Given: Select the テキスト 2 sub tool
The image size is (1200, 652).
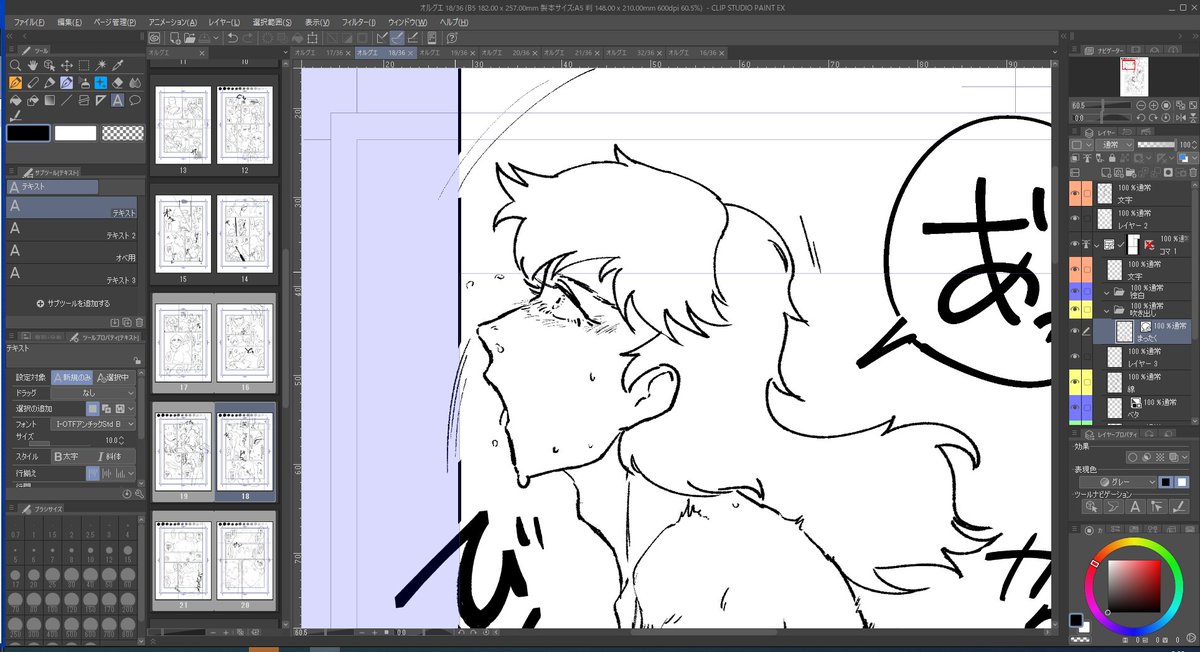Looking at the screenshot, I should click(x=72, y=230).
